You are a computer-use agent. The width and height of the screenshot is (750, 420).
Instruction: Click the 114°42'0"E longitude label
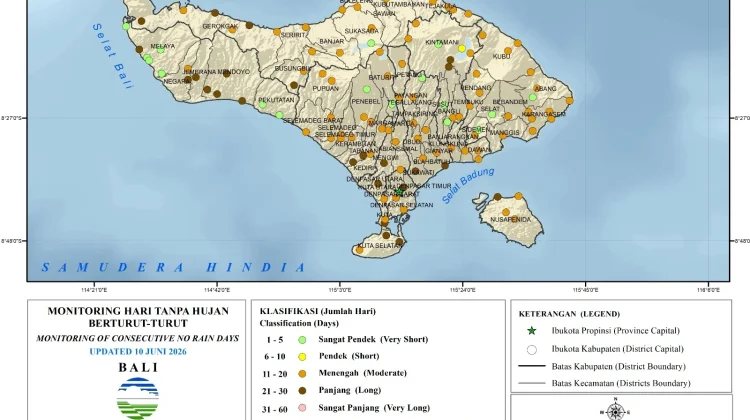pos(217,289)
